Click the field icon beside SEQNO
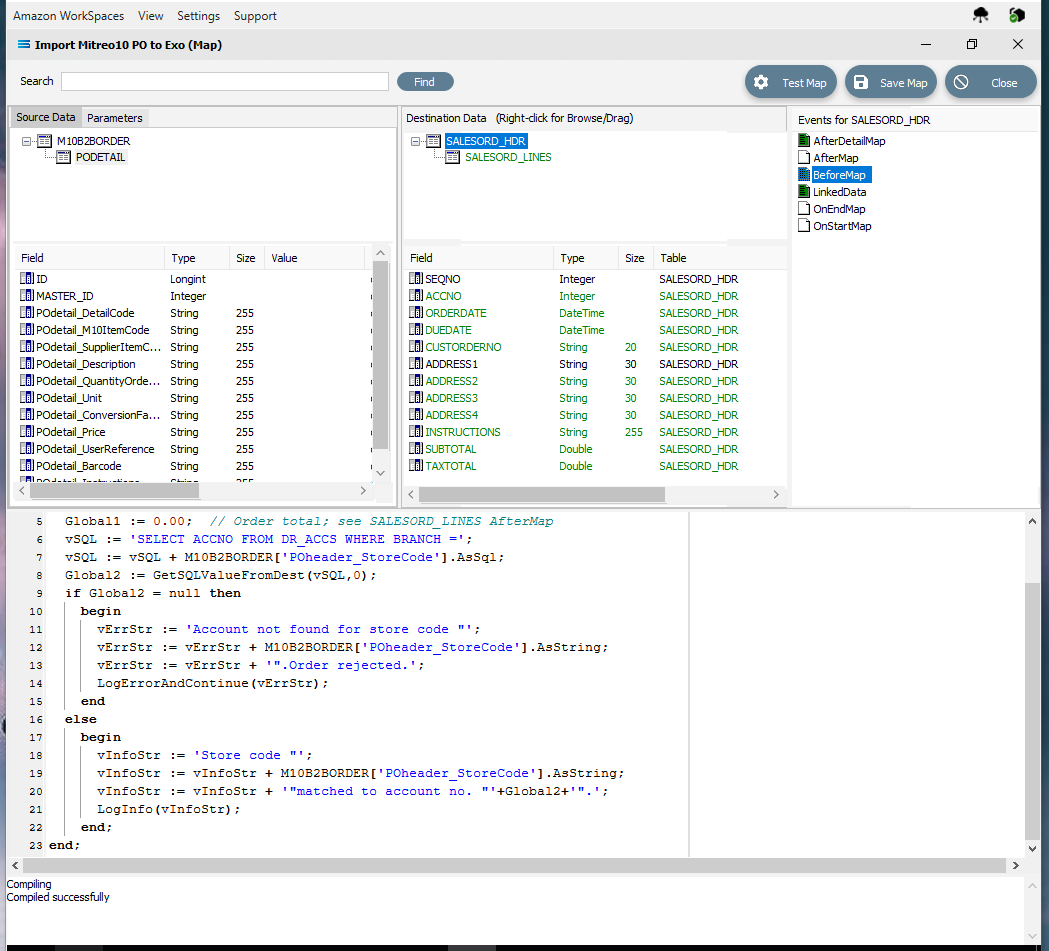This screenshot has height=951, width=1049. point(416,279)
